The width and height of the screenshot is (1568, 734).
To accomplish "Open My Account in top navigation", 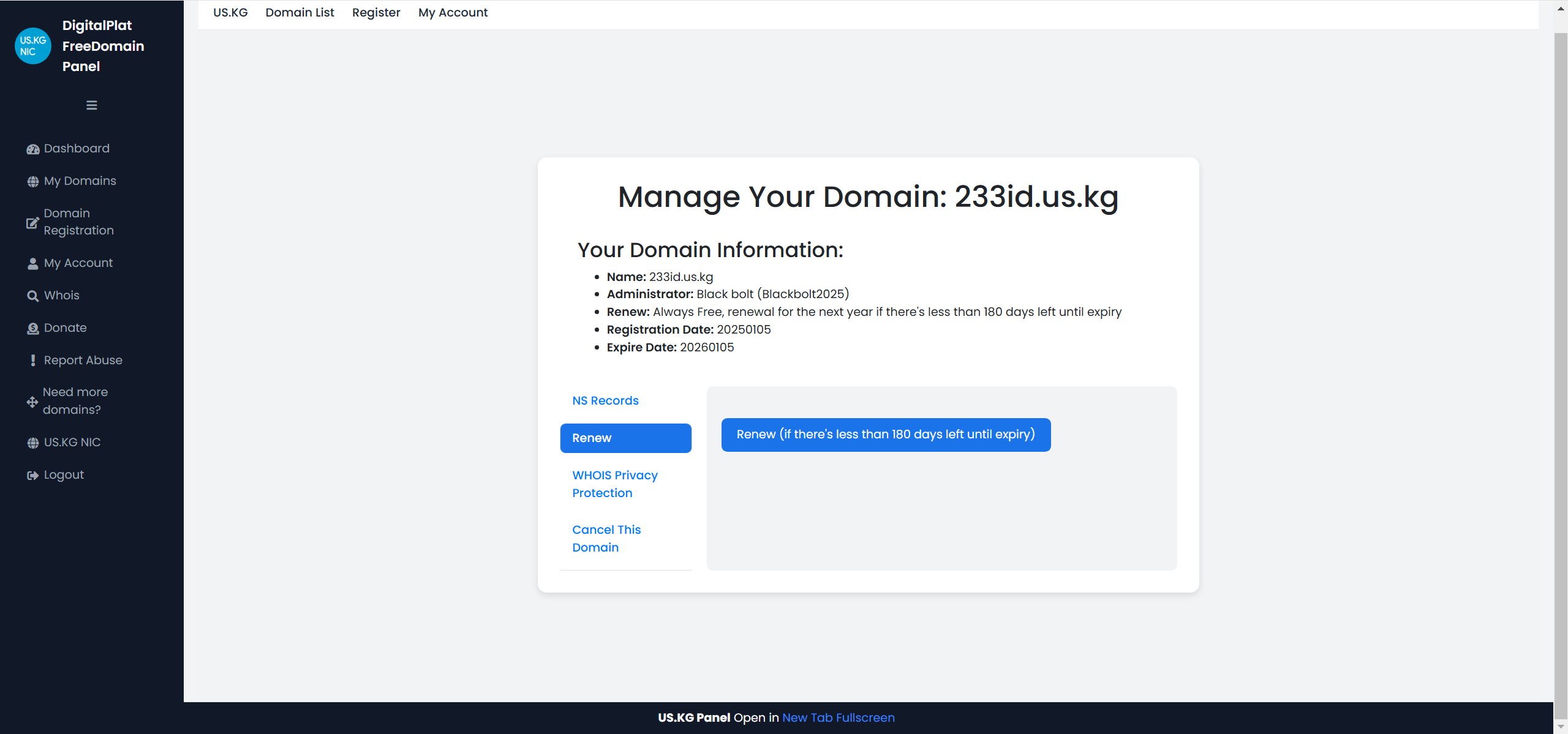I will click(x=453, y=12).
